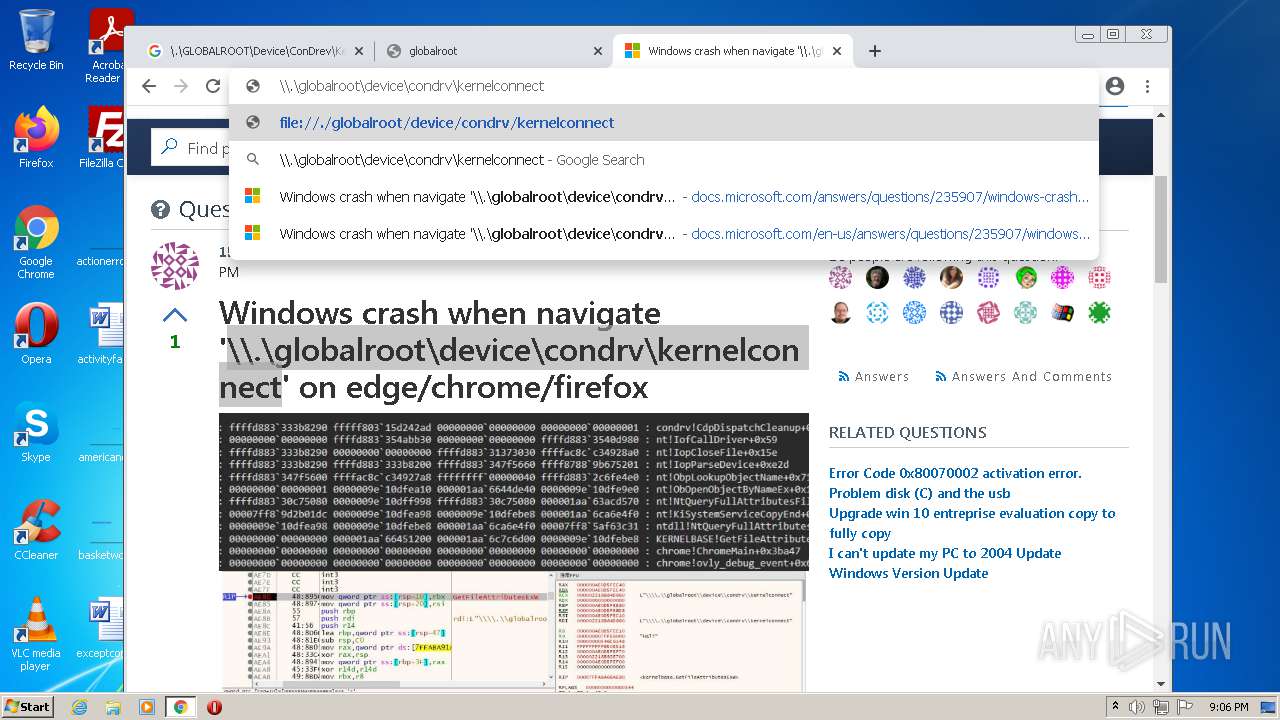
Task: Close the 'Windows crash when navigate' tab
Action: point(837,51)
